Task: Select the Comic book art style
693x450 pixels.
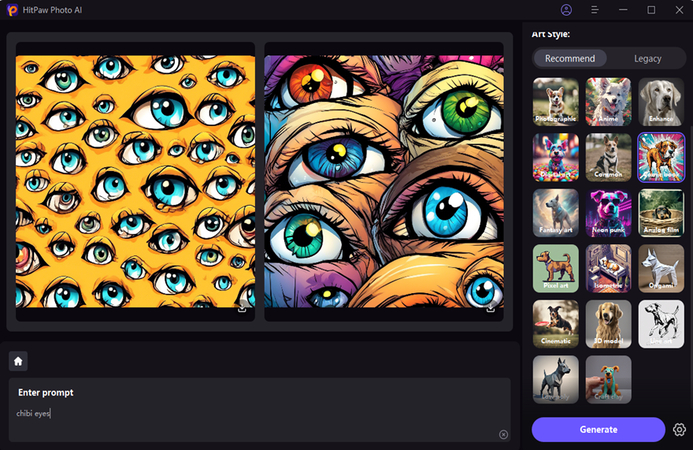Action: pos(661,157)
